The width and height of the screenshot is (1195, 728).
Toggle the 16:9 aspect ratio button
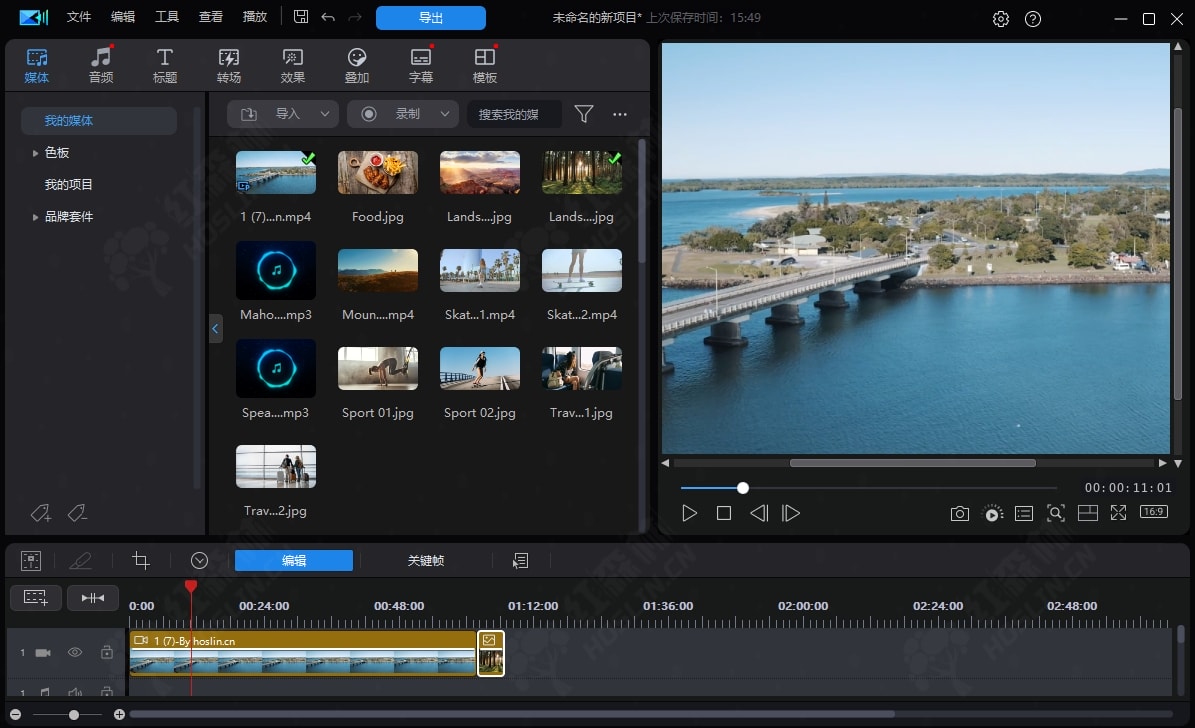[1154, 513]
